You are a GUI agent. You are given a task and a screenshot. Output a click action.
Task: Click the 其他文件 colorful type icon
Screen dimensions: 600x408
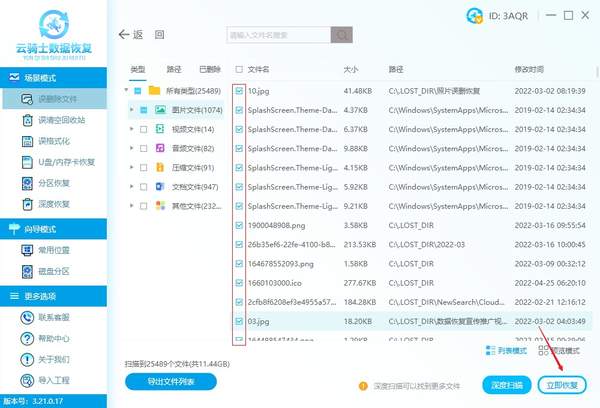click(x=160, y=206)
